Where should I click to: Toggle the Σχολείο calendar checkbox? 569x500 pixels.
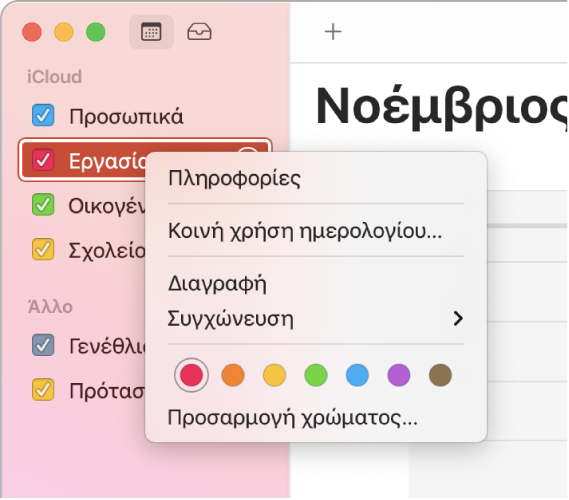(x=43, y=249)
